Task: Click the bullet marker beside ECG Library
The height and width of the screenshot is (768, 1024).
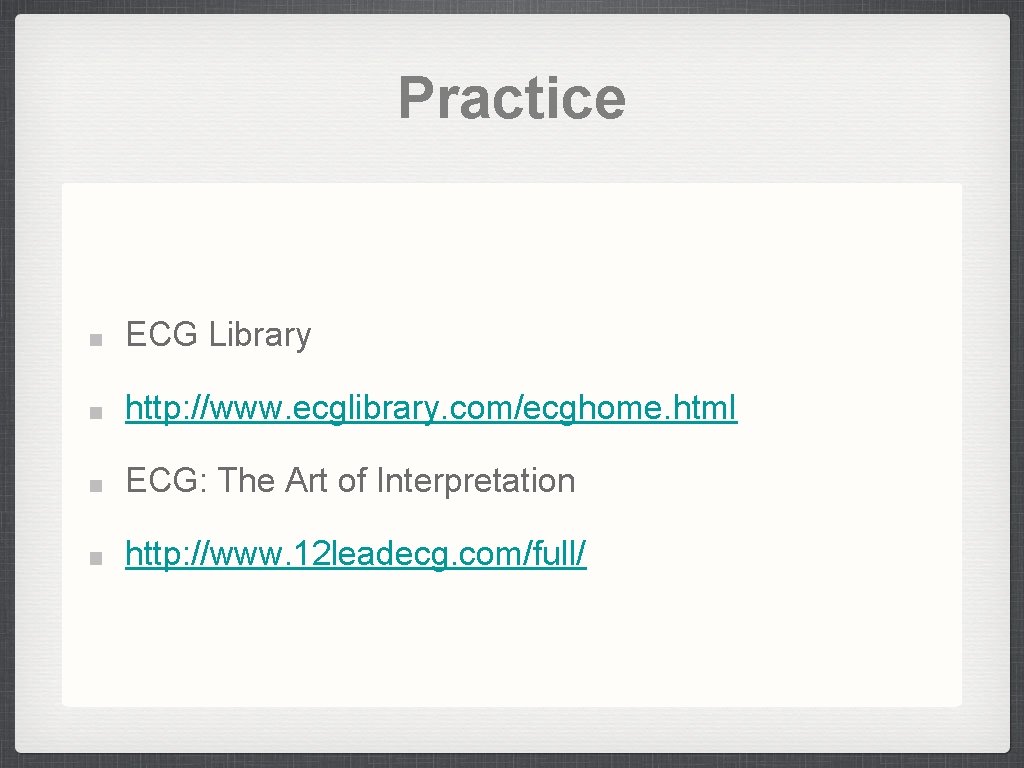Action: (x=94, y=339)
